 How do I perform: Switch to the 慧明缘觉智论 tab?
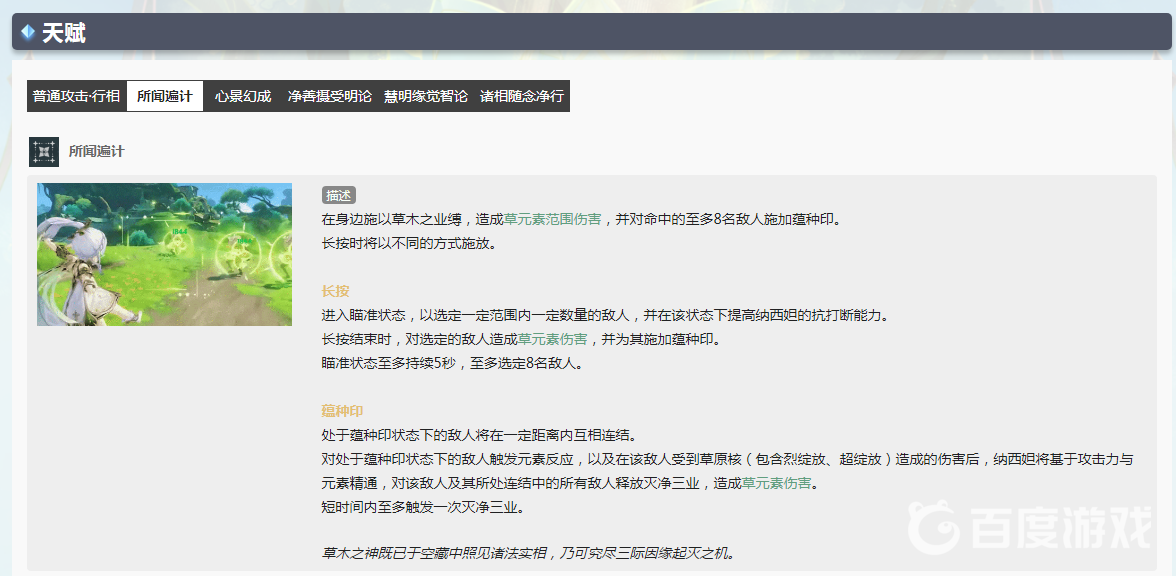click(426, 96)
